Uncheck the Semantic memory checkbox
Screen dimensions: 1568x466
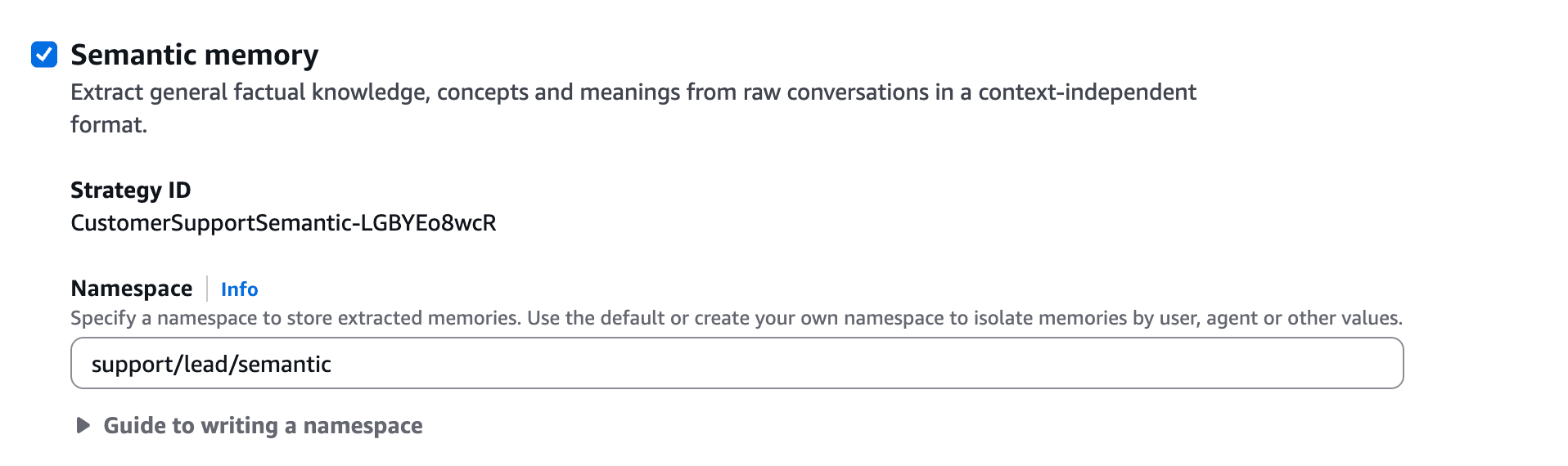pos(44,55)
